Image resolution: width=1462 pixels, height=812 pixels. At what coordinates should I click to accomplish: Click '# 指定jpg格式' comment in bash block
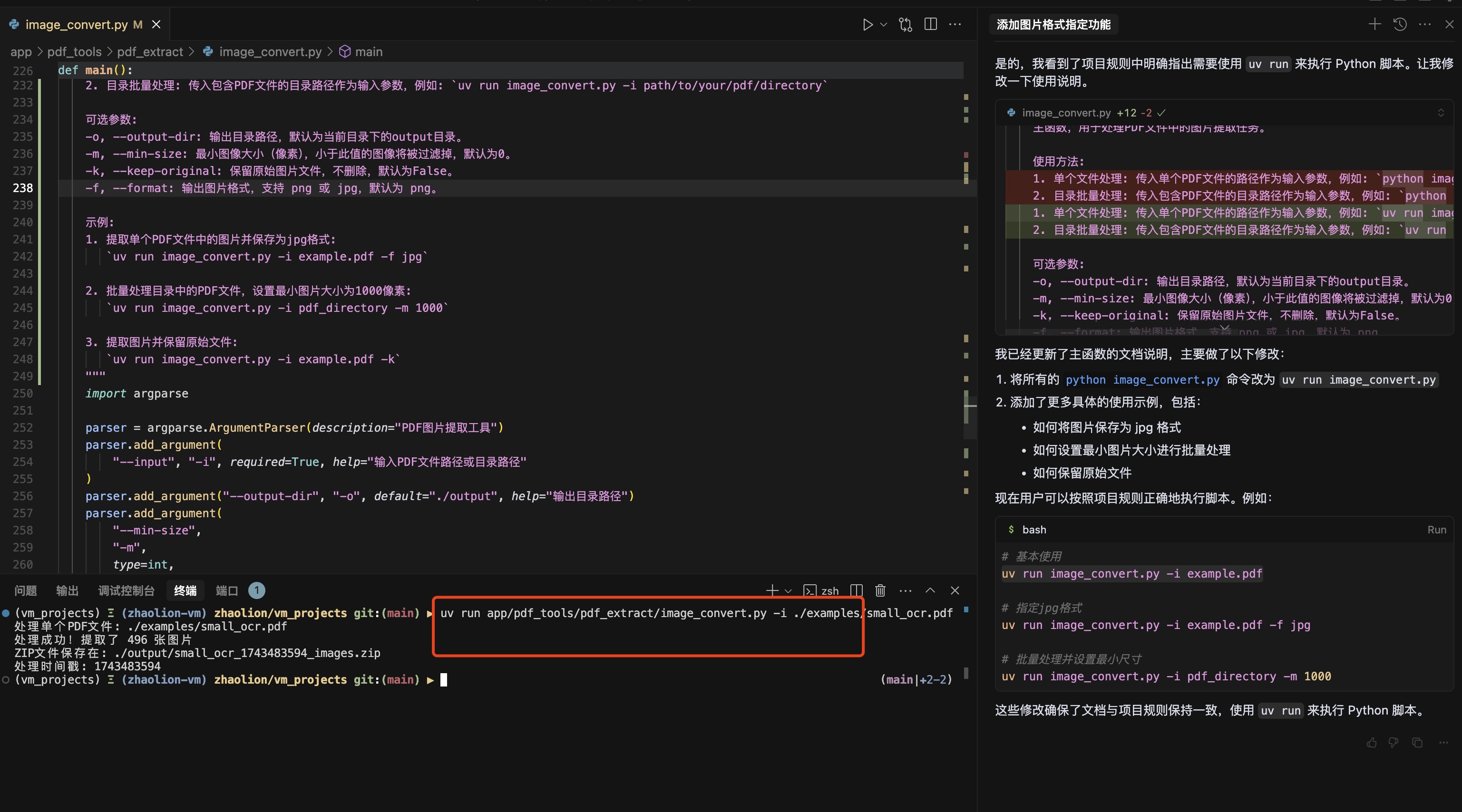[1042, 608]
